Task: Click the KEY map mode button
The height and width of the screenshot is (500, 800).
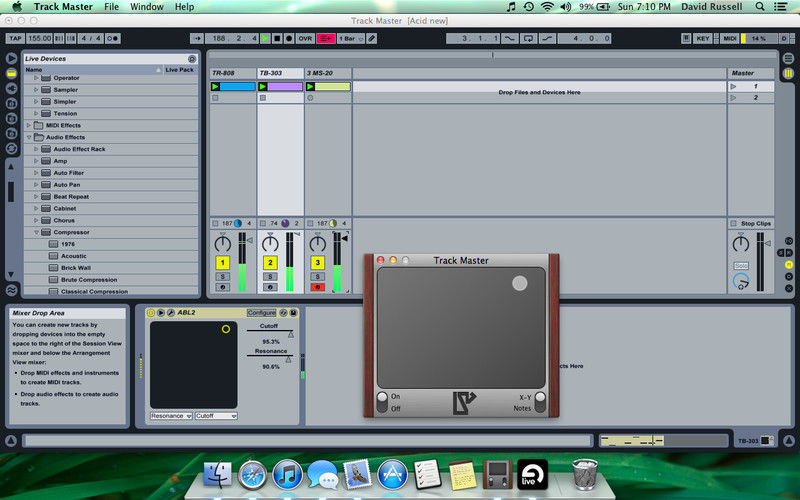Action: [703, 38]
